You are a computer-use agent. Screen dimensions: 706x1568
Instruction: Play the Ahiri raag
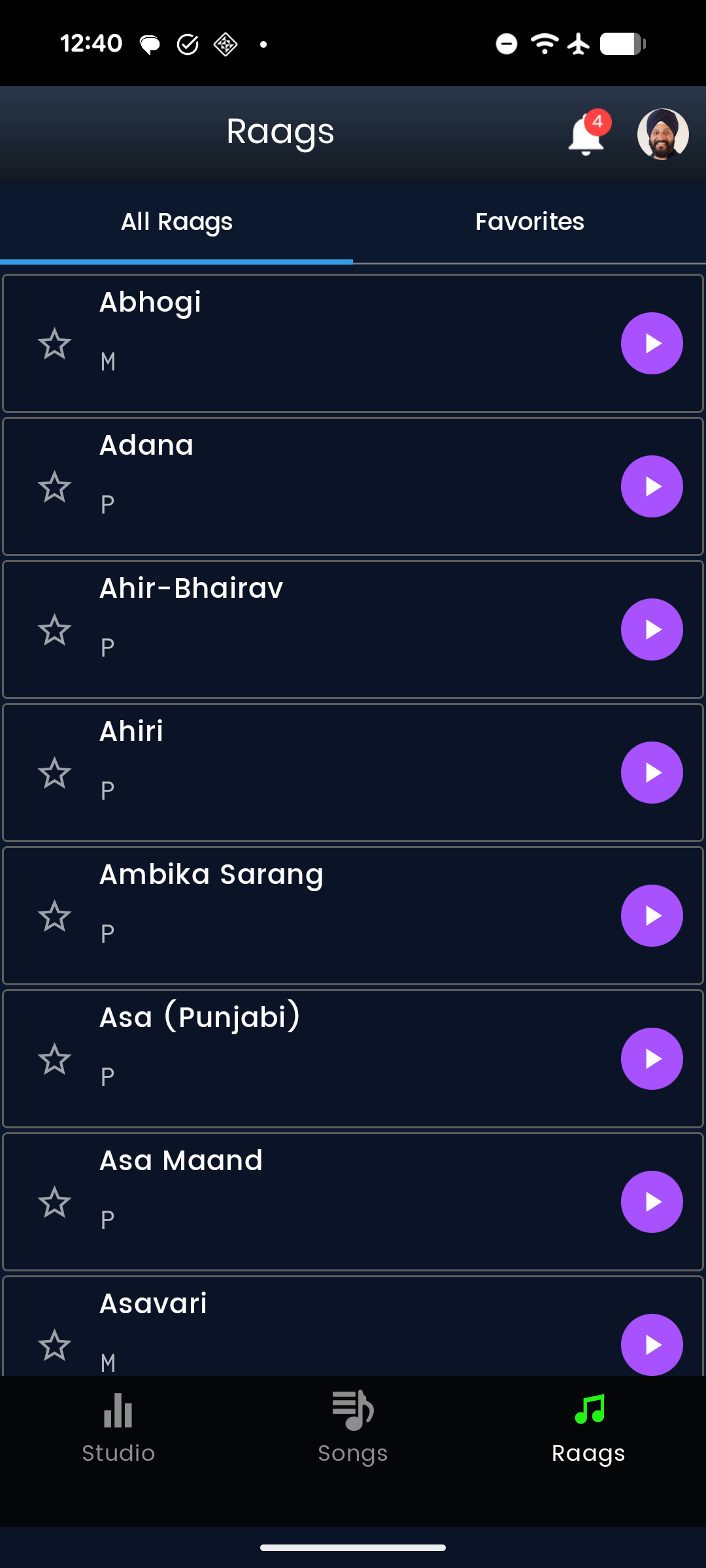click(652, 773)
